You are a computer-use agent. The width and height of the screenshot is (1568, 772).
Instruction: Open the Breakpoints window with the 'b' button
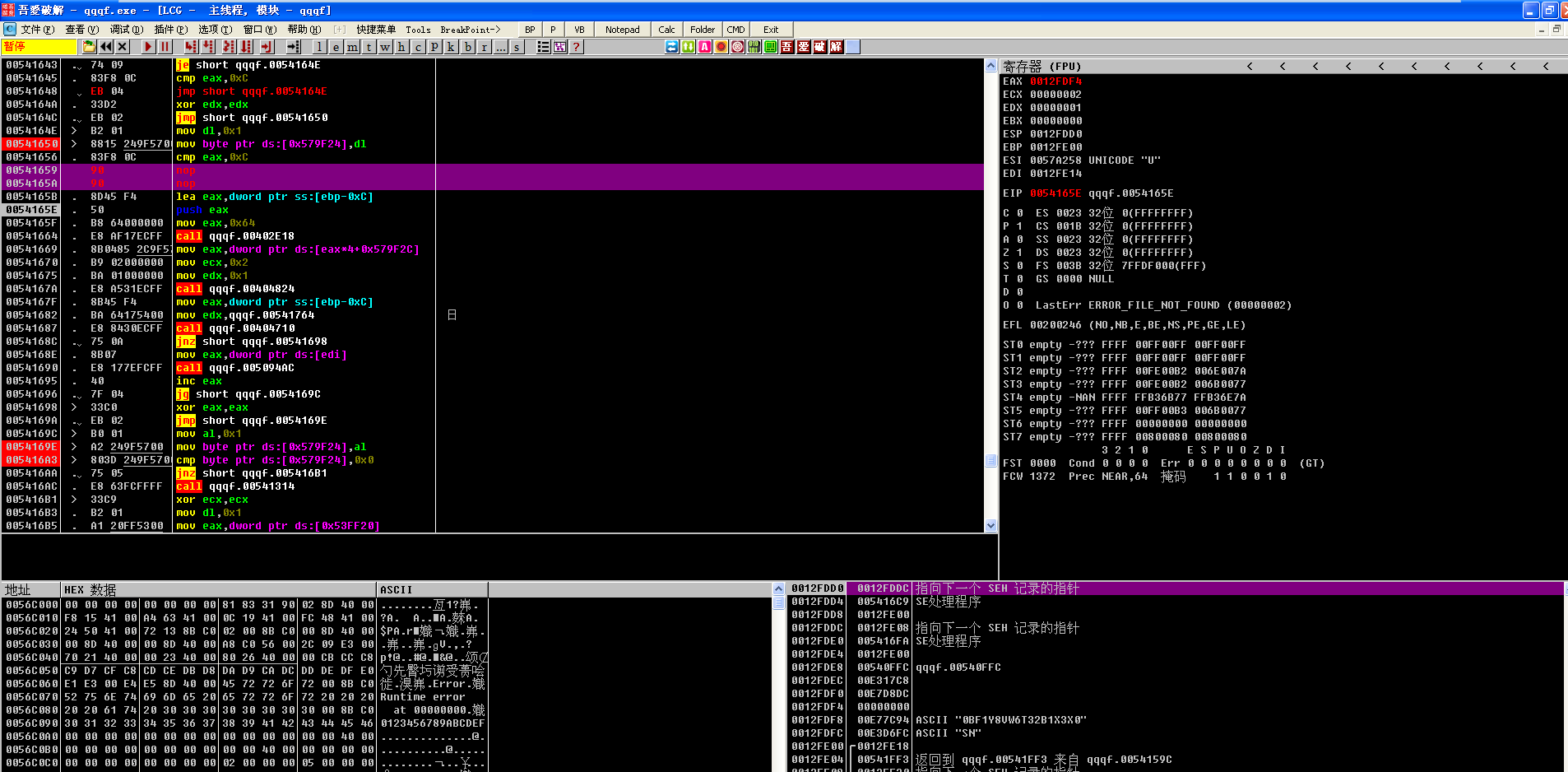pos(467,47)
